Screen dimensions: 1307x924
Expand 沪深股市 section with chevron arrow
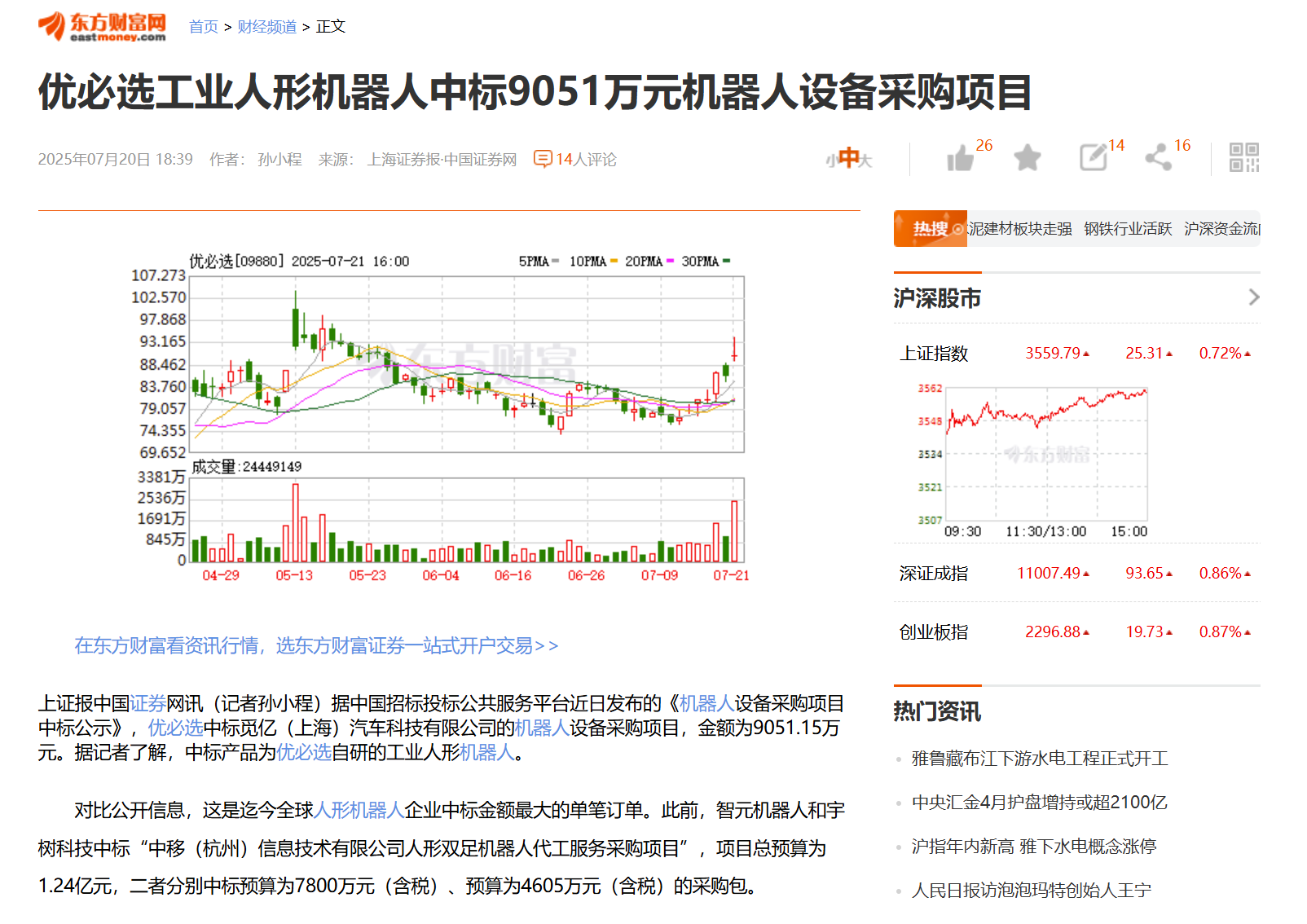[1253, 297]
